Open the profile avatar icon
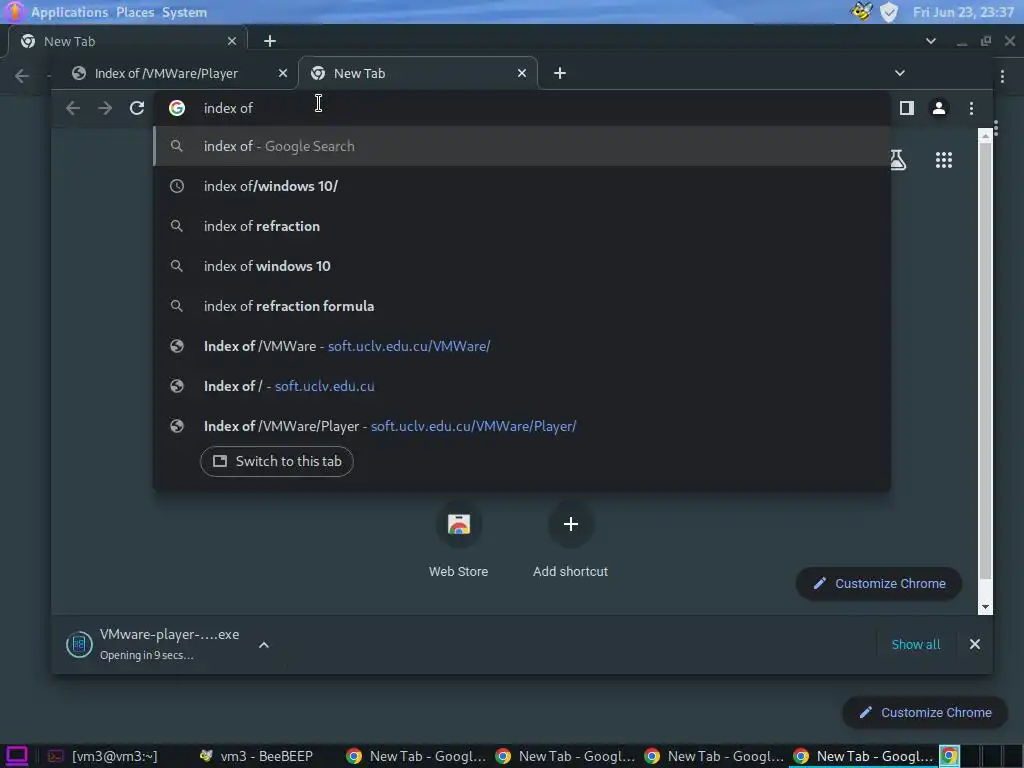1024x768 pixels. pos(938,108)
